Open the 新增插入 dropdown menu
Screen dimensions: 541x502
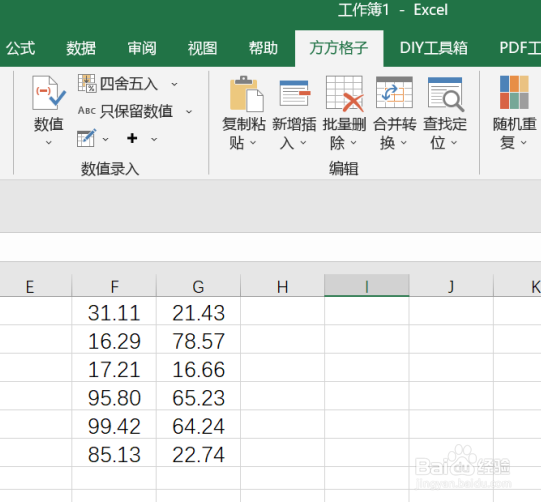click(x=303, y=142)
